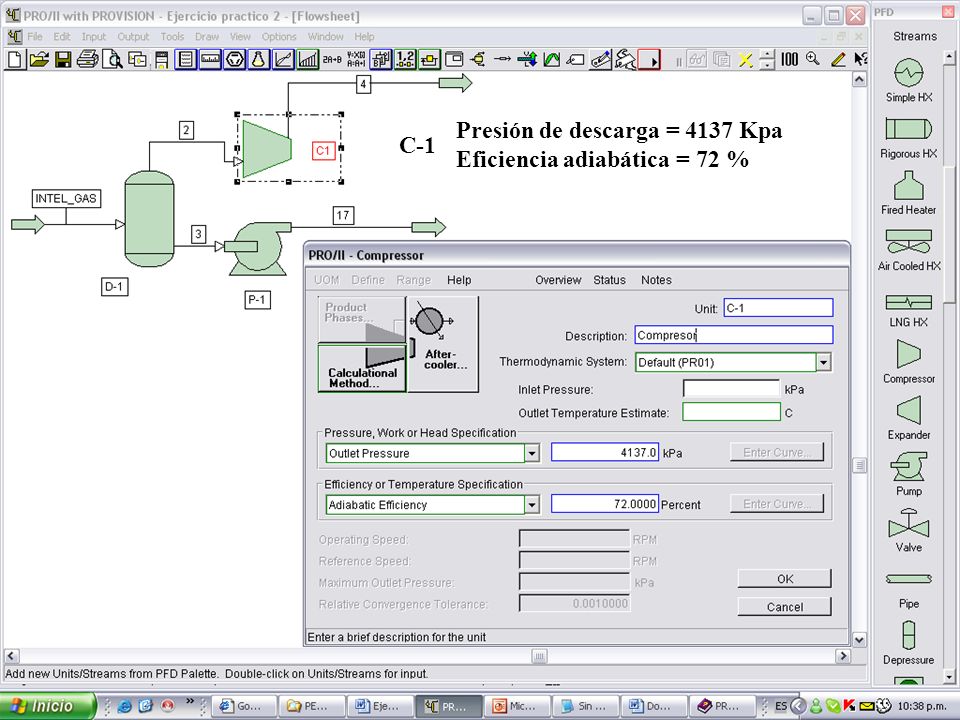
Task: Click the PFD palette scrollbar down arrow
Action: [949, 677]
